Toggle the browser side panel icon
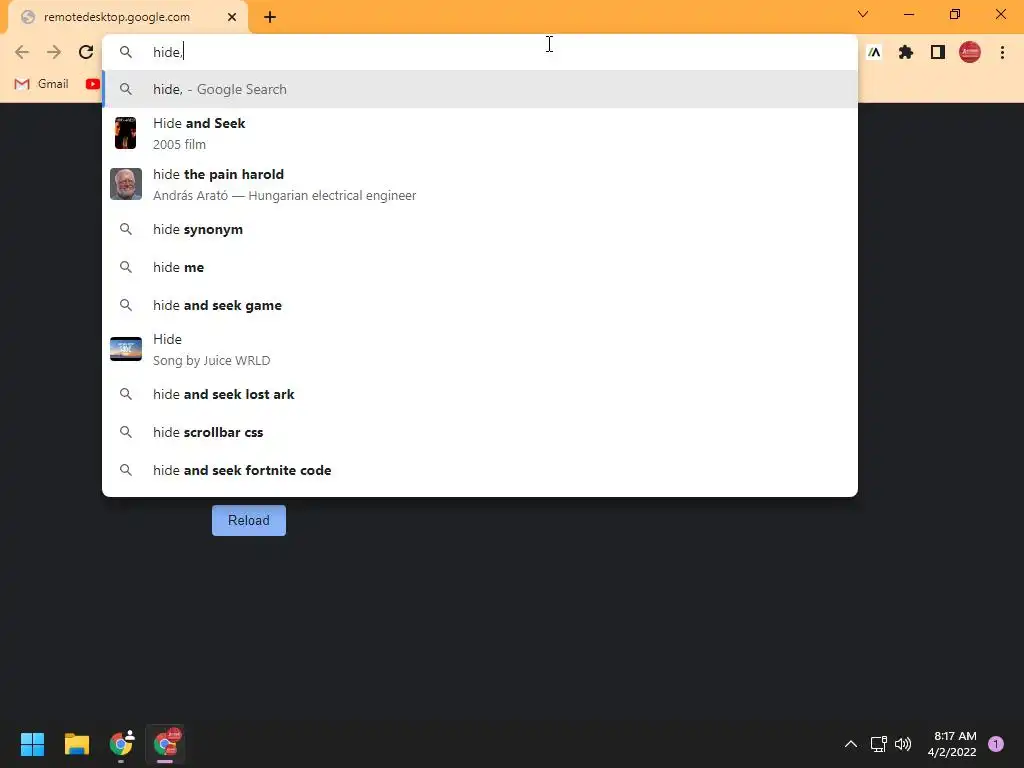 [938, 52]
